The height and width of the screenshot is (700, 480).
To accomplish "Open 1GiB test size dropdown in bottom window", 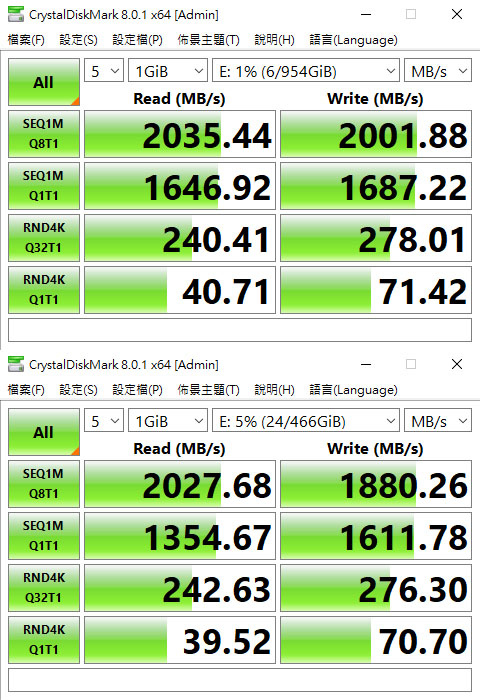I will pyautogui.click(x=168, y=421).
